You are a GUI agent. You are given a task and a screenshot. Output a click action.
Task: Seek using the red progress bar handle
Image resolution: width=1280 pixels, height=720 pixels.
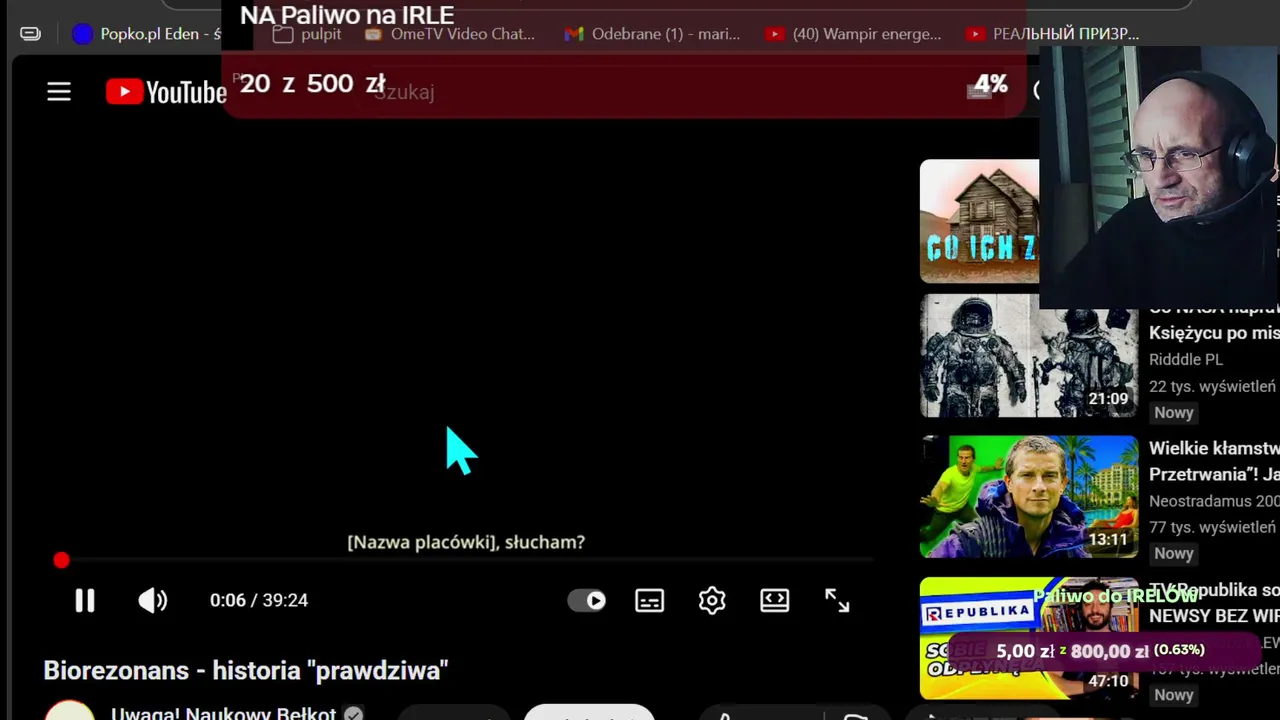[x=61, y=561]
